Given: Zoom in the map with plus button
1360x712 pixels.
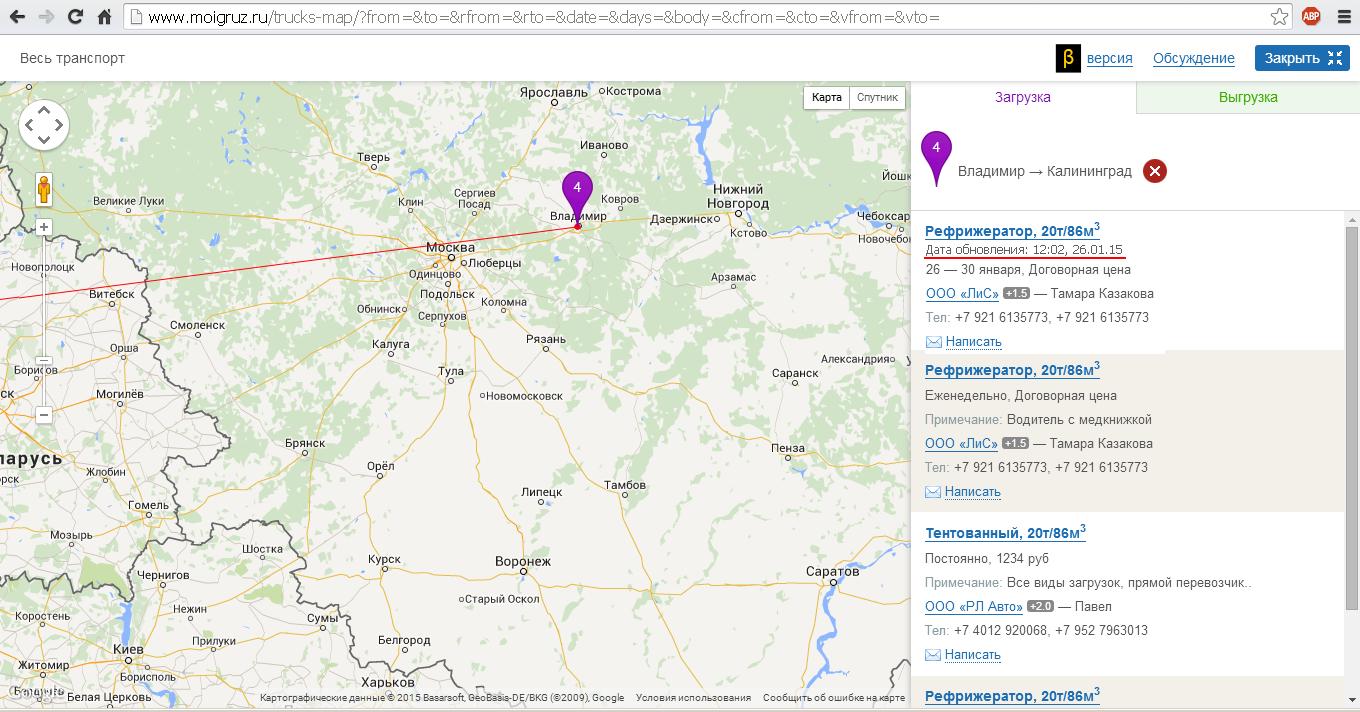Looking at the screenshot, I should [x=44, y=228].
